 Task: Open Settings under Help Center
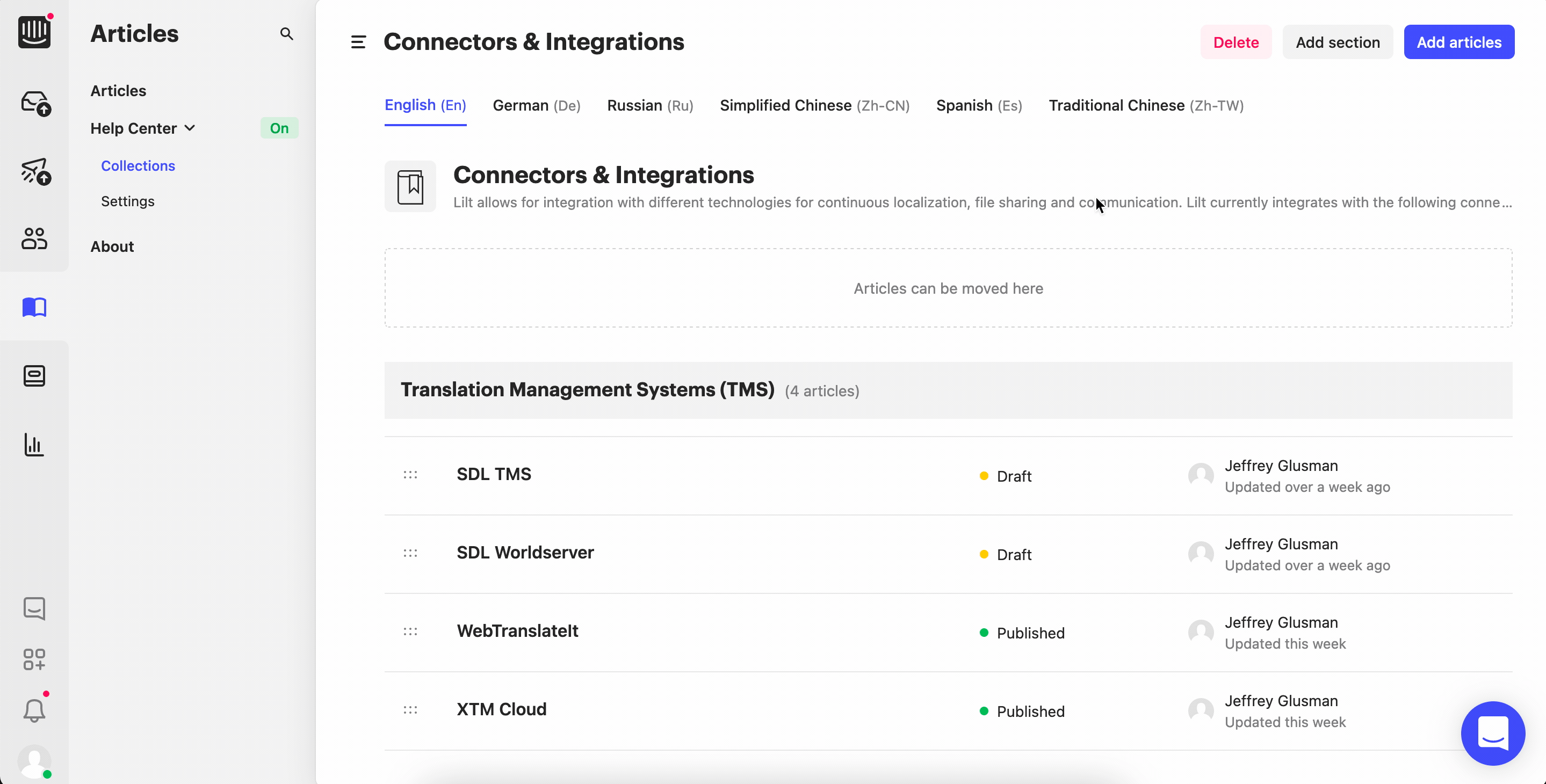(x=127, y=201)
